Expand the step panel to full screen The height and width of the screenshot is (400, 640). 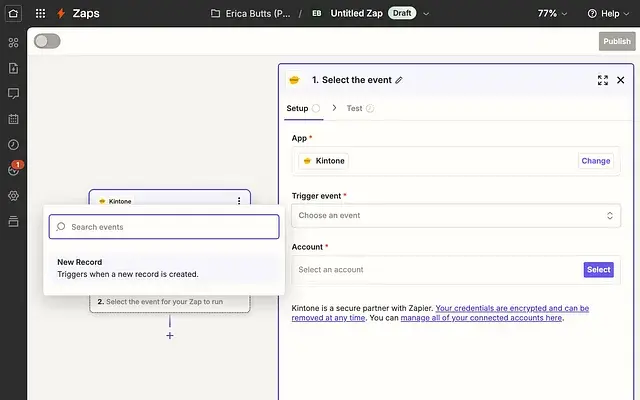(602, 80)
